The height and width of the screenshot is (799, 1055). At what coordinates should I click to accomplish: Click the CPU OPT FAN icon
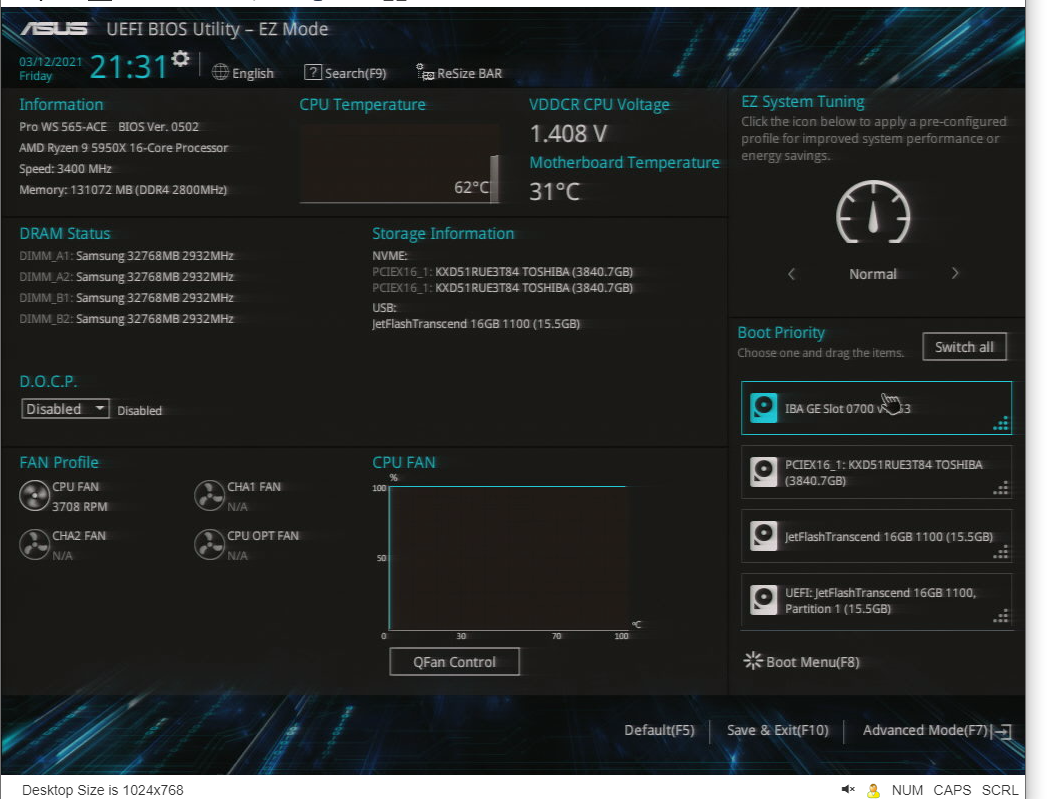(x=209, y=545)
